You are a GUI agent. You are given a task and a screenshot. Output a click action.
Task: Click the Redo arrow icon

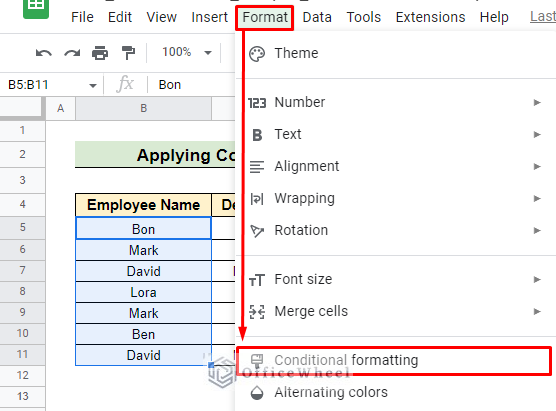pyautogui.click(x=72, y=53)
